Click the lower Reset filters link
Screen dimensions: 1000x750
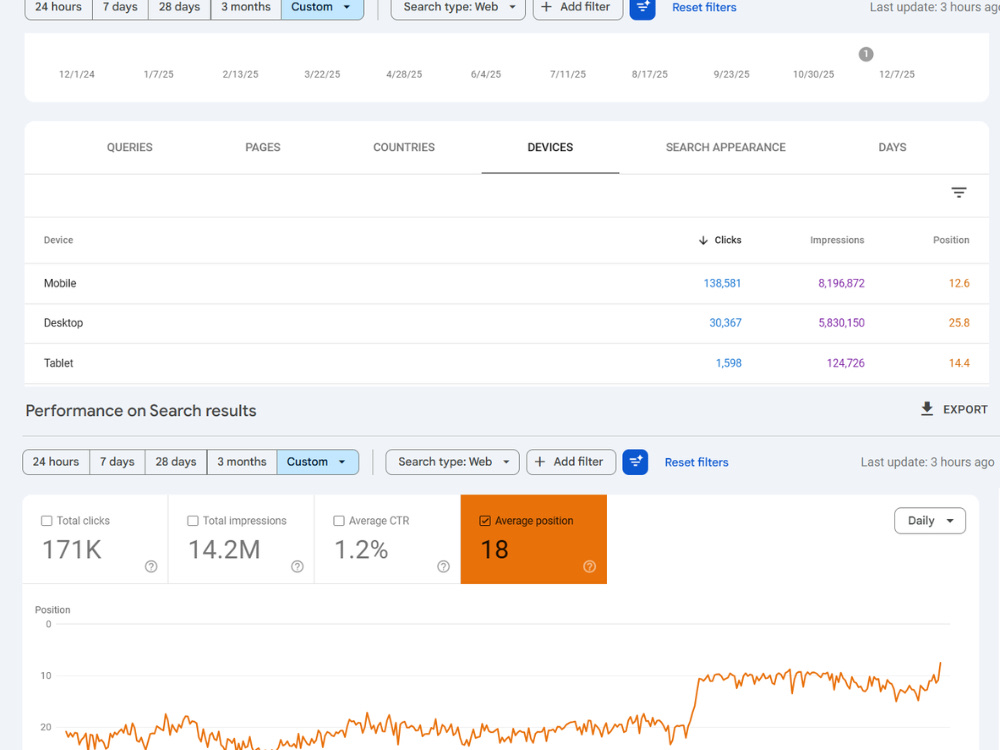pyautogui.click(x=696, y=462)
